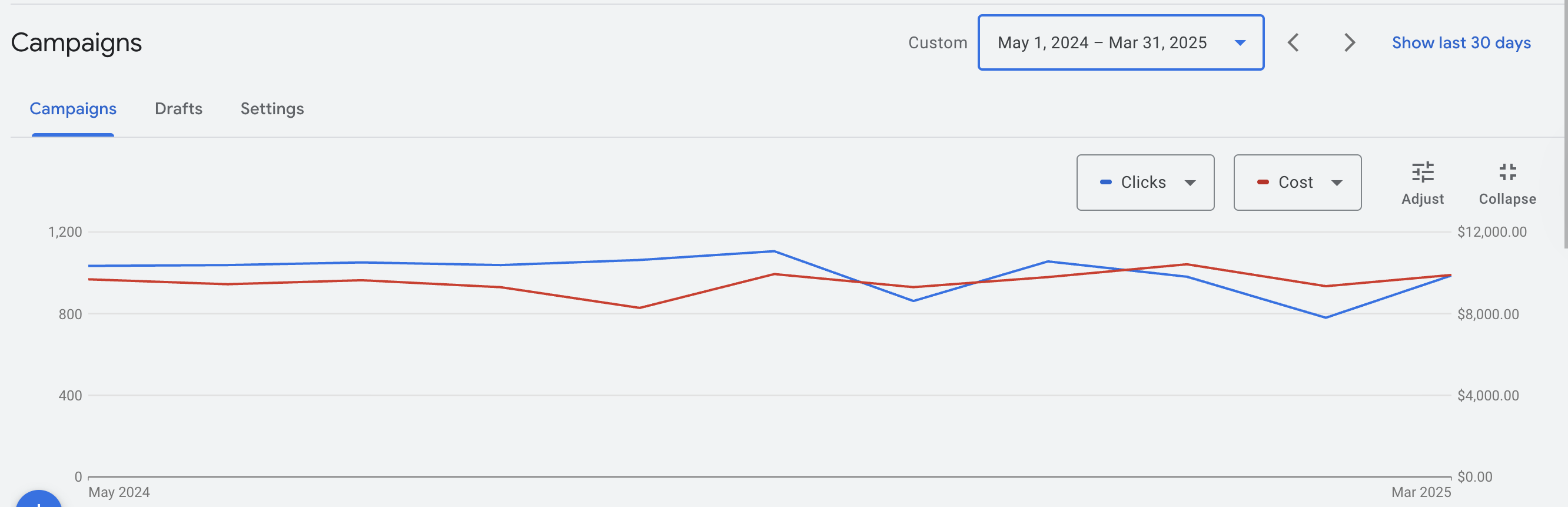Click the blue Clicks color indicator
This screenshot has width=1568, height=507.
(1105, 182)
